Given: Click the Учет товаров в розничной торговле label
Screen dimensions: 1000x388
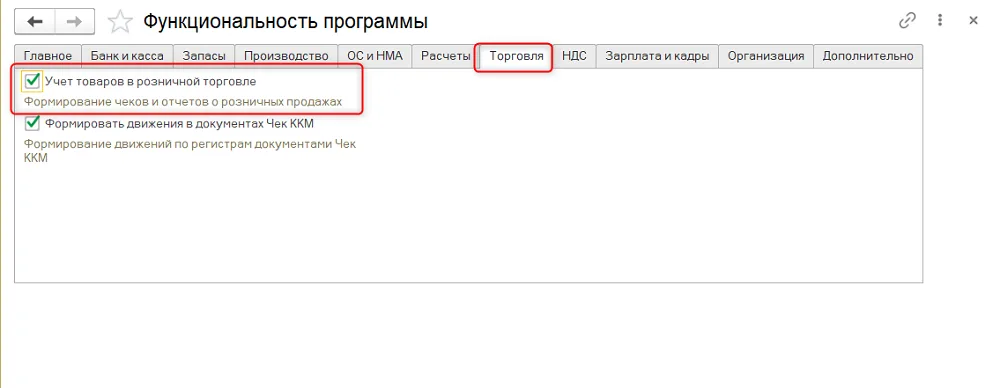Looking at the screenshot, I should pyautogui.click(x=151, y=82).
